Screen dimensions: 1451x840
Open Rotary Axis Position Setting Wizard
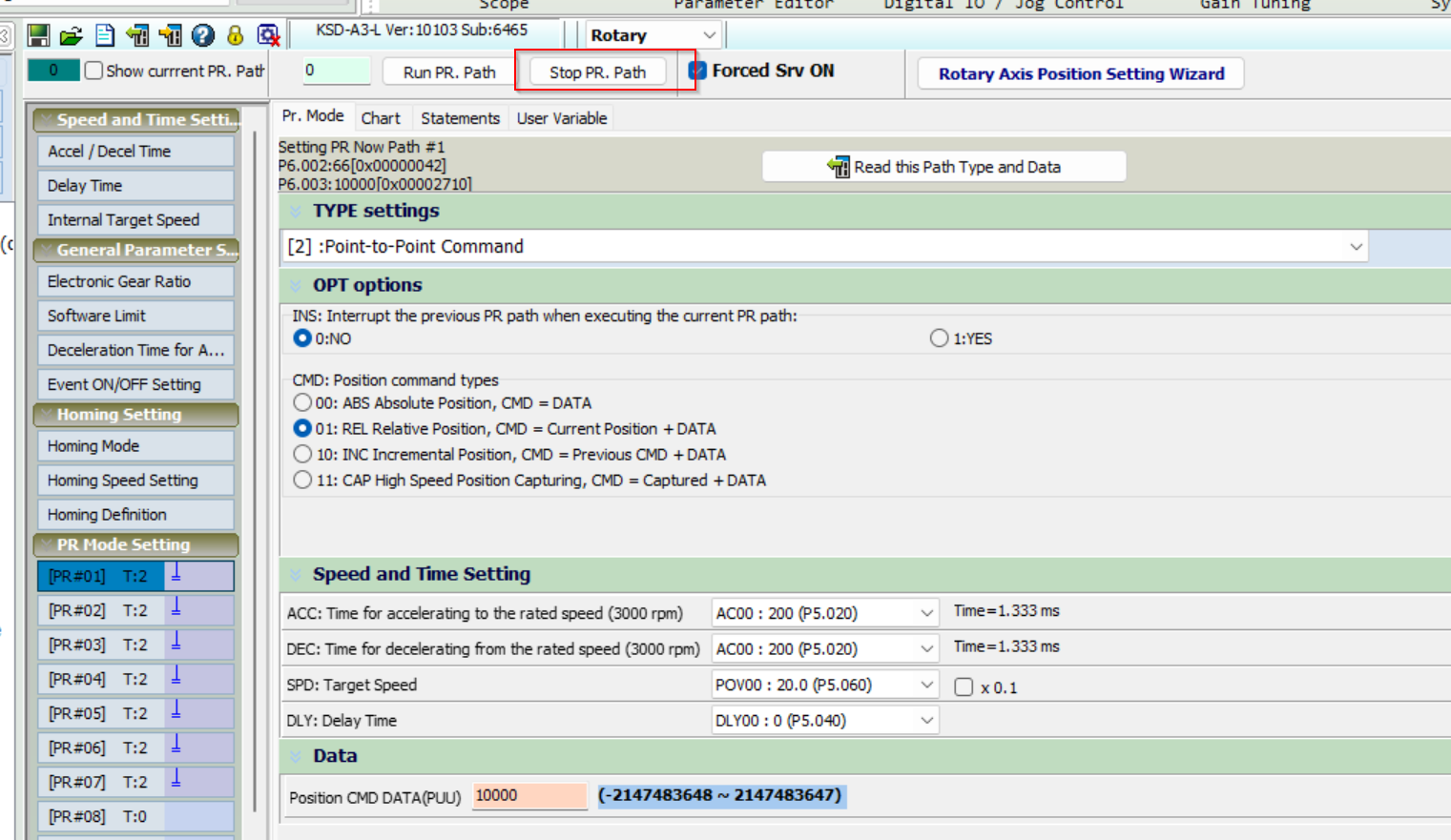click(1081, 73)
